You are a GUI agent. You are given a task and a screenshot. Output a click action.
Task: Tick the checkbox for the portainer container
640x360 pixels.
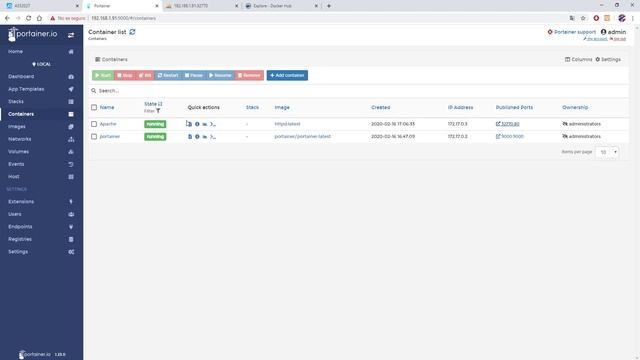(x=94, y=137)
